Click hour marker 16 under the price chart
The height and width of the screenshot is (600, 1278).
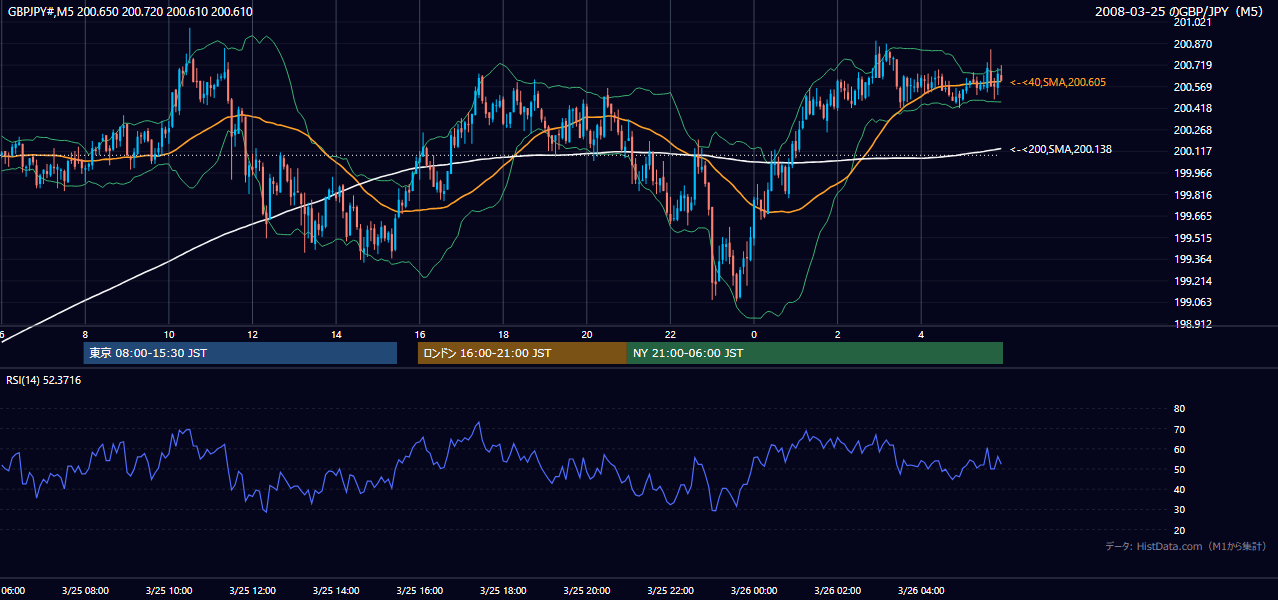point(420,335)
